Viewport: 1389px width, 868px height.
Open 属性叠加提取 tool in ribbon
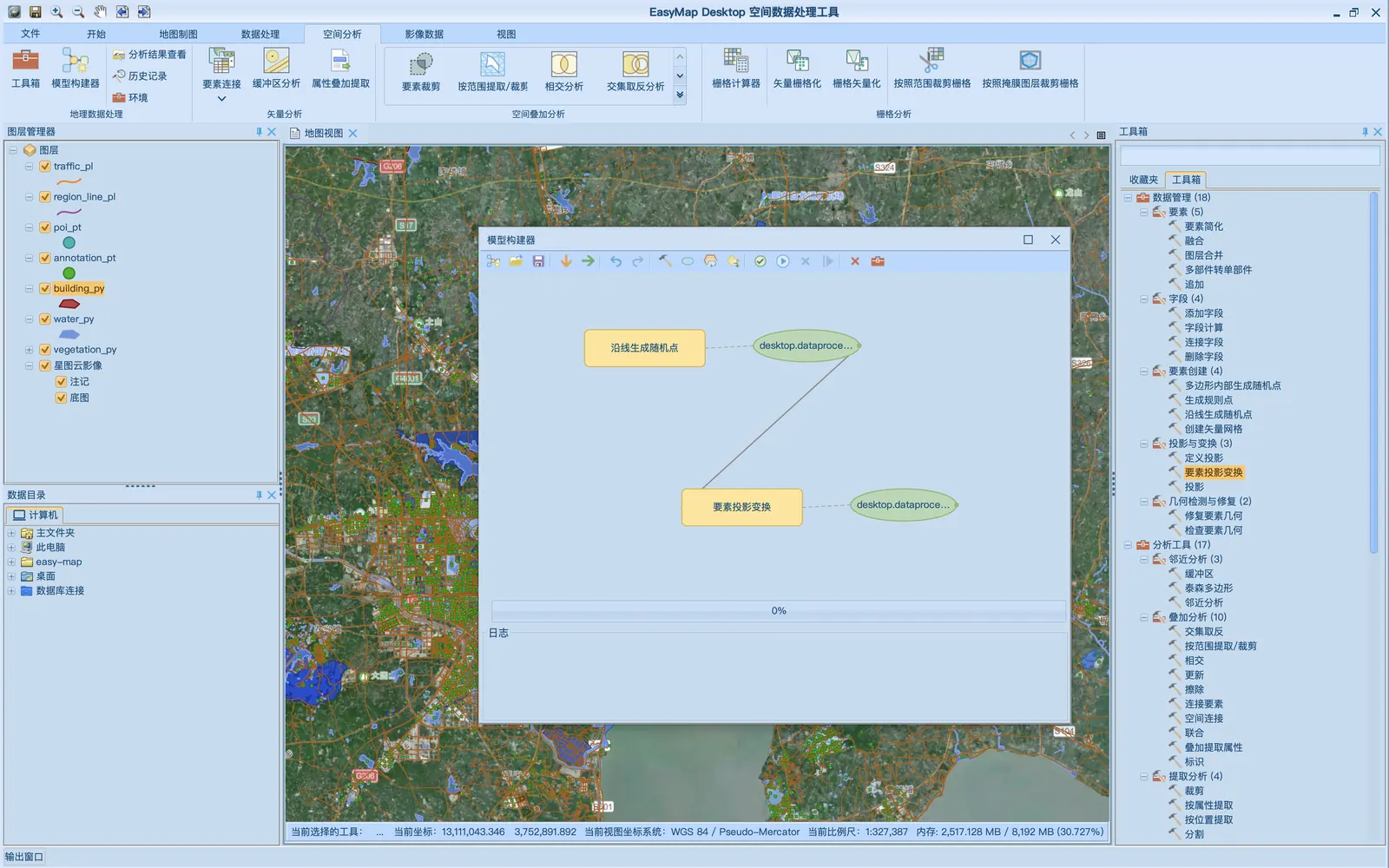coord(340,69)
